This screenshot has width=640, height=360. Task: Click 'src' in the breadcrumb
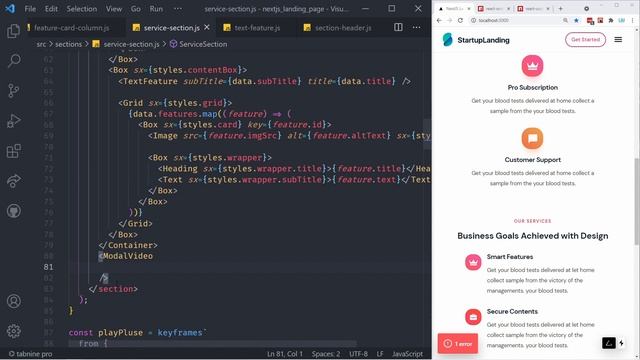pos(41,44)
